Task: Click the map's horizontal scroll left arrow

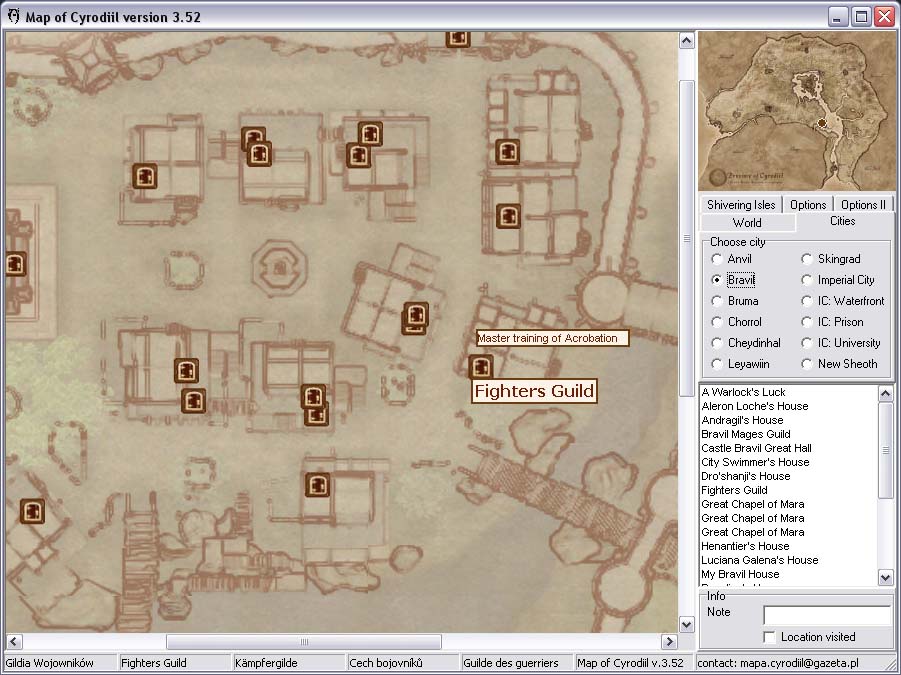Action: click(x=14, y=641)
